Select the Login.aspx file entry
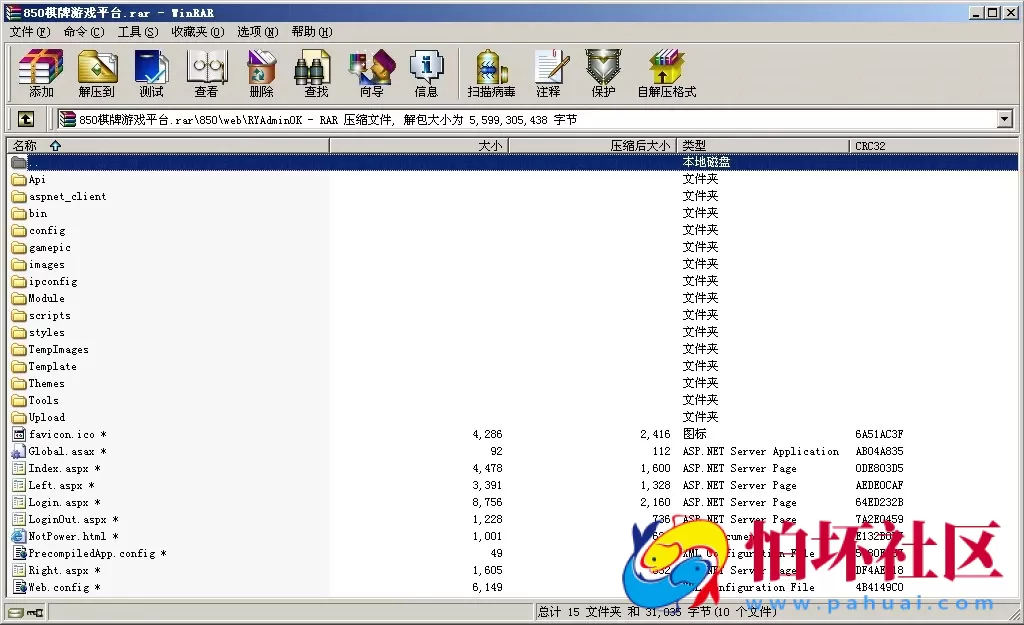The width and height of the screenshot is (1024, 625). pyautogui.click(x=58, y=503)
